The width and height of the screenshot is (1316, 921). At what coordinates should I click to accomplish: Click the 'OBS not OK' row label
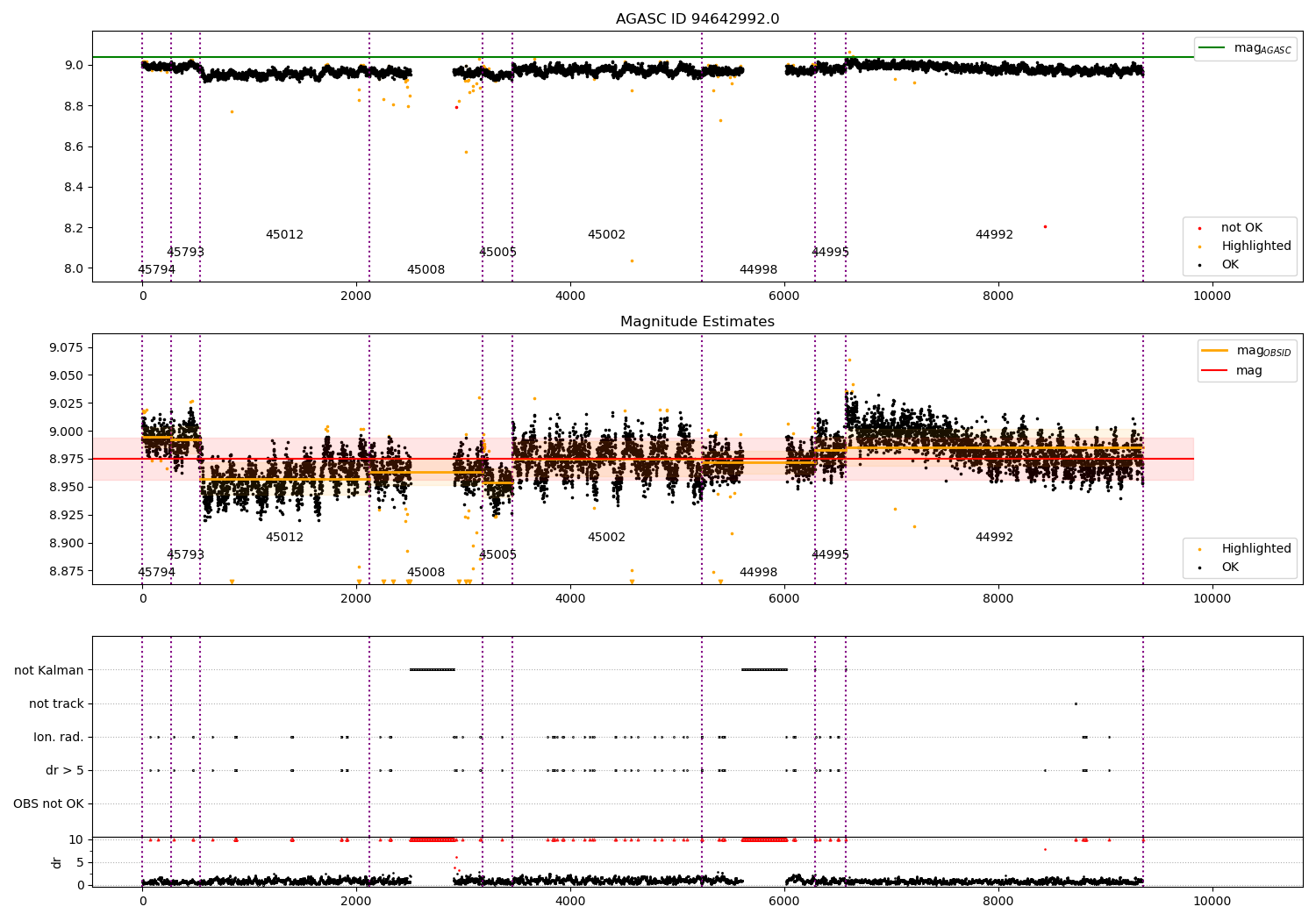(x=48, y=803)
